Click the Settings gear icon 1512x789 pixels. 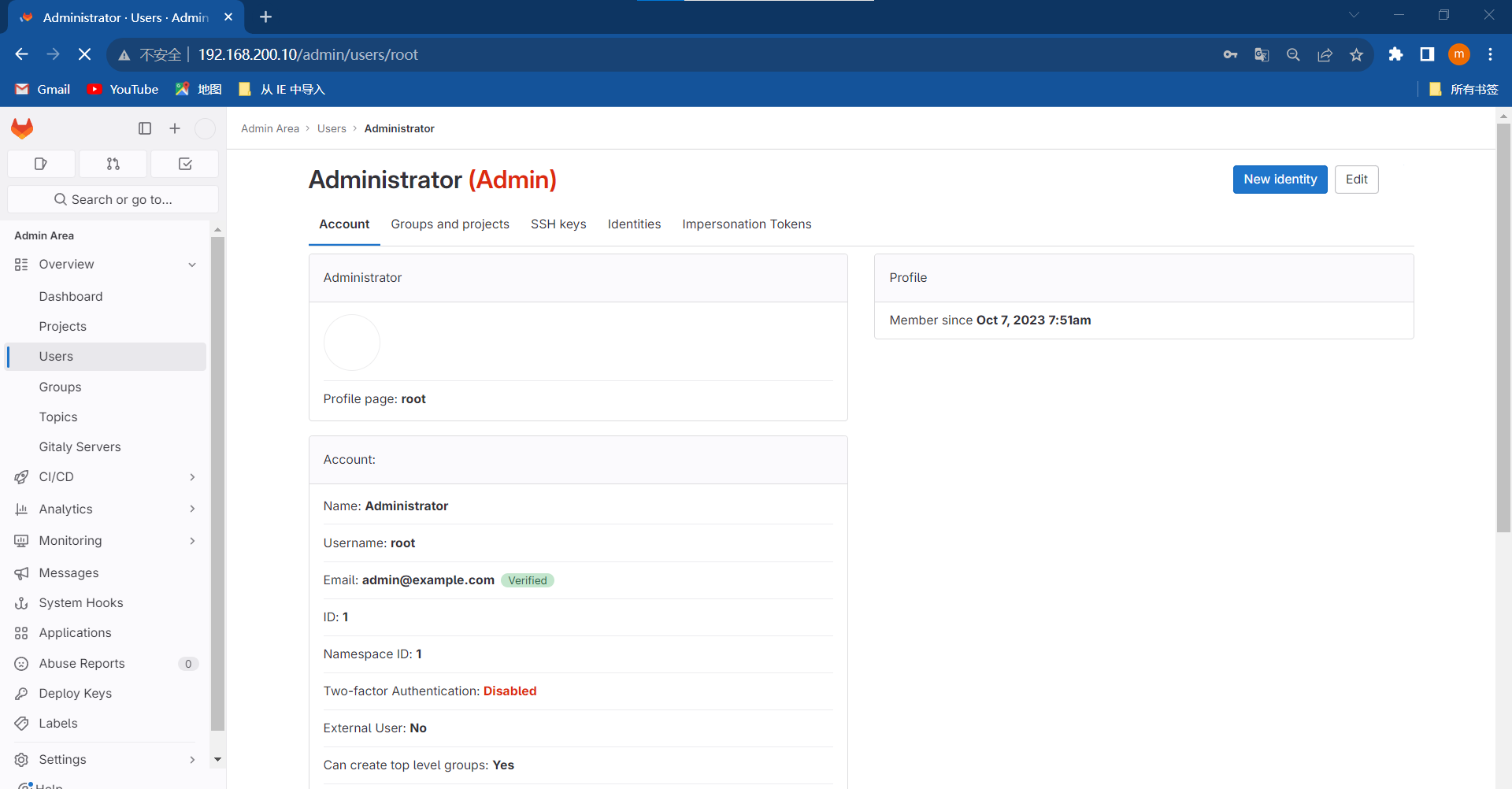click(21, 760)
